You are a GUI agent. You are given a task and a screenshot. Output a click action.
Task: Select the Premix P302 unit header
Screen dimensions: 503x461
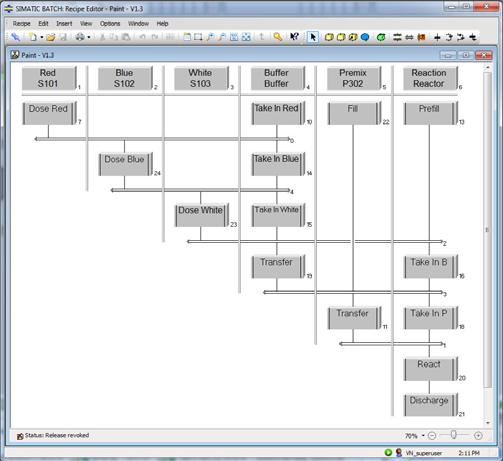(354, 78)
